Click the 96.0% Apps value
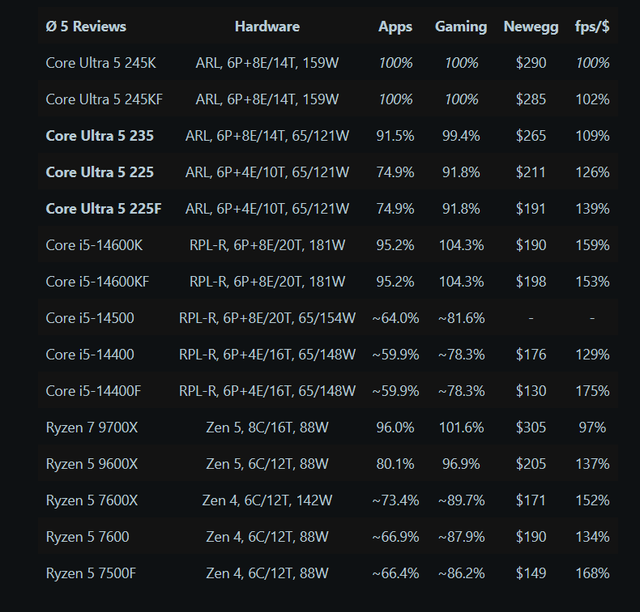Viewport: 640px width, 612px height. click(395, 427)
